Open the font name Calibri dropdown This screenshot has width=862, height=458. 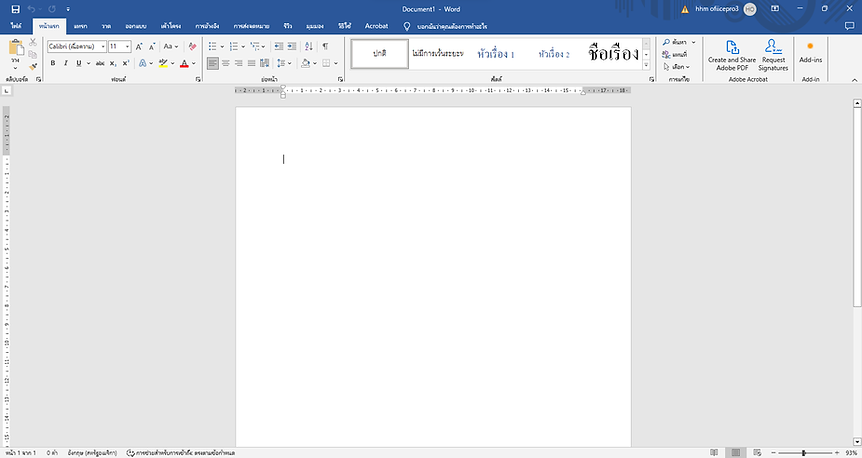(103, 47)
